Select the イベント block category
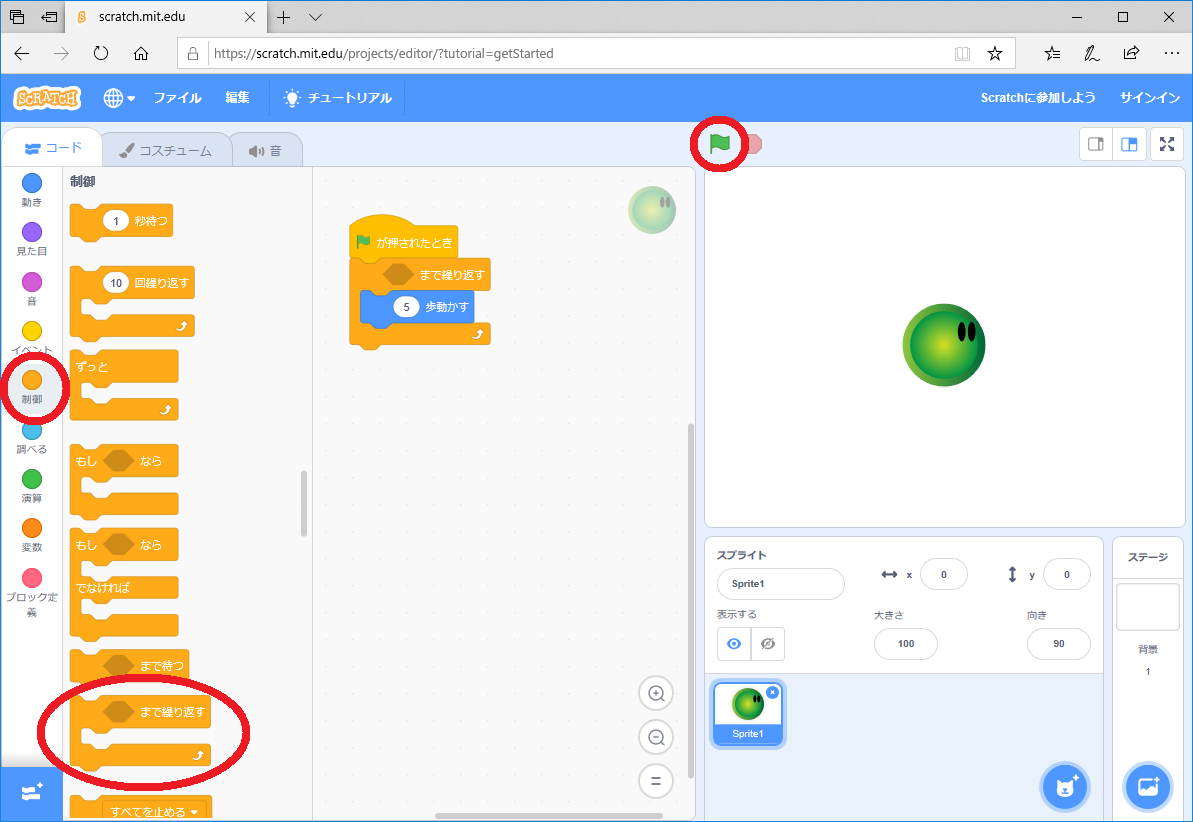This screenshot has width=1193, height=822. coord(32,338)
